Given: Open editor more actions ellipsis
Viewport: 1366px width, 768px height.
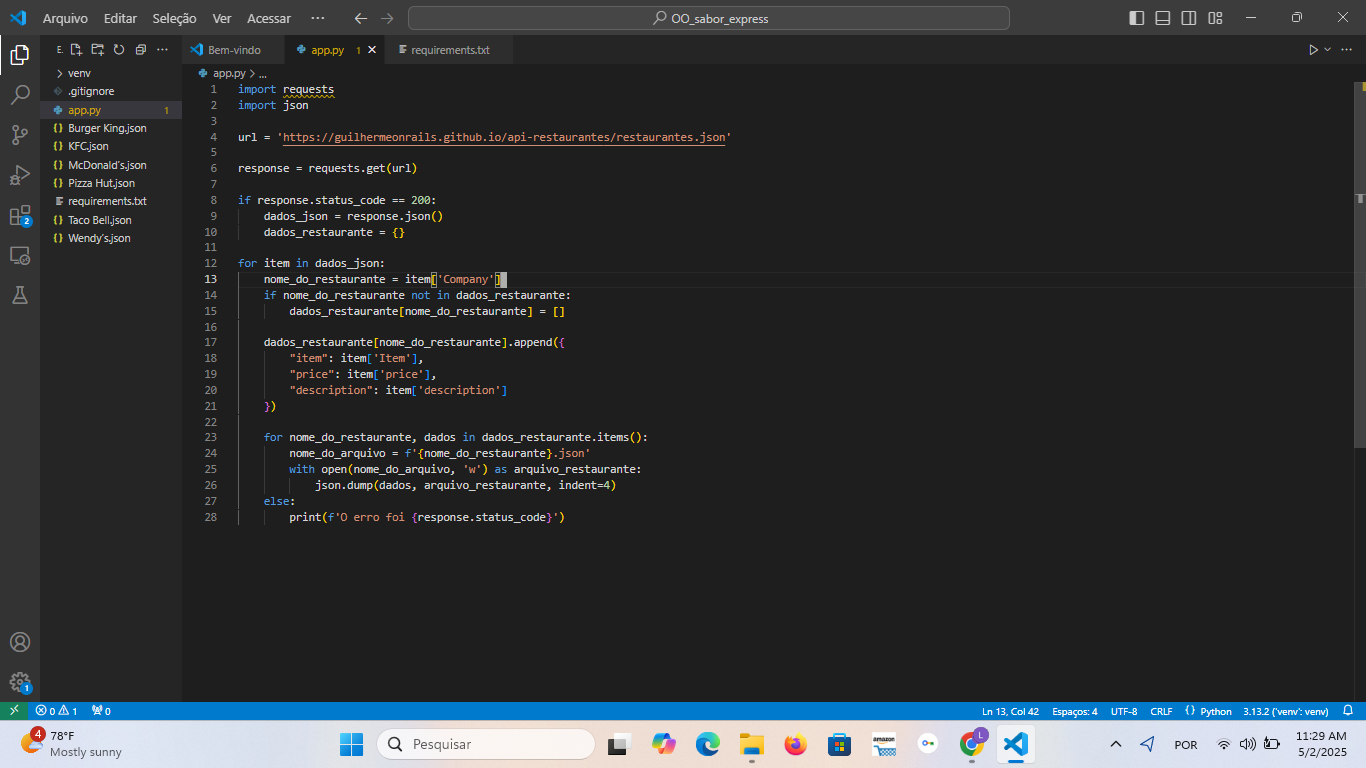Looking at the screenshot, I should [x=1348, y=49].
